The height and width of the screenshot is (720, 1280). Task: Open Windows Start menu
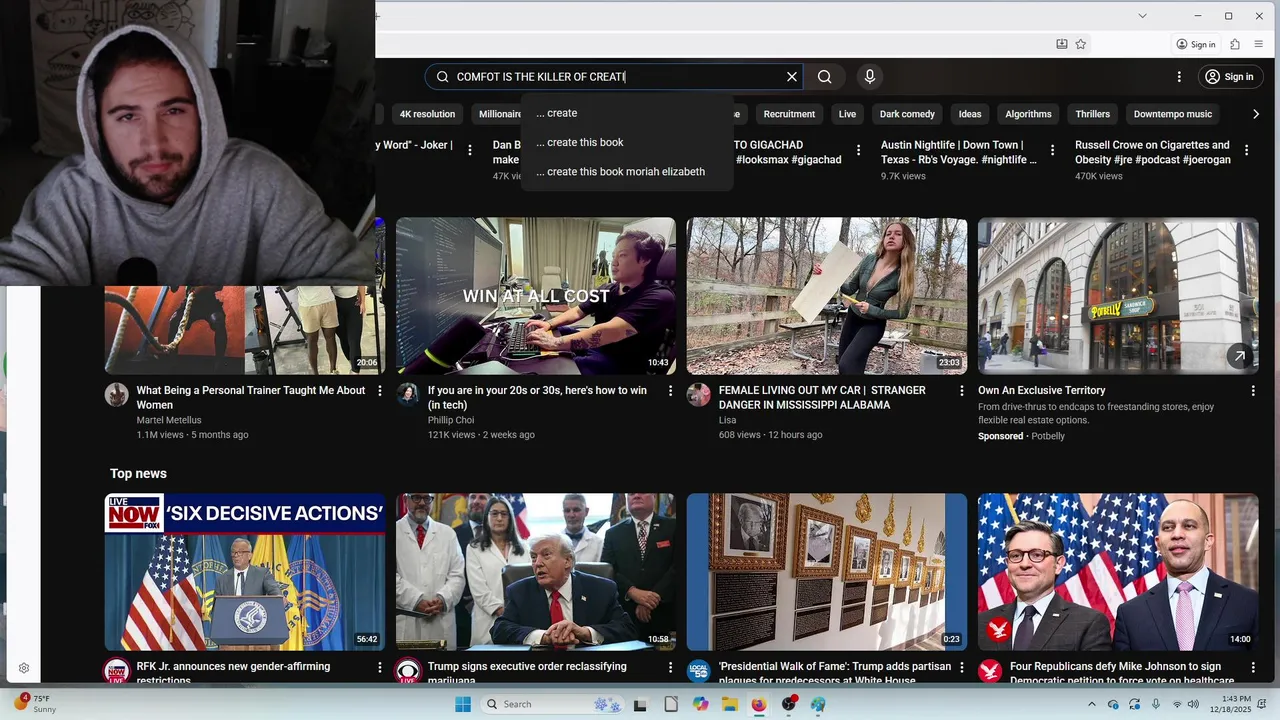pos(463,704)
